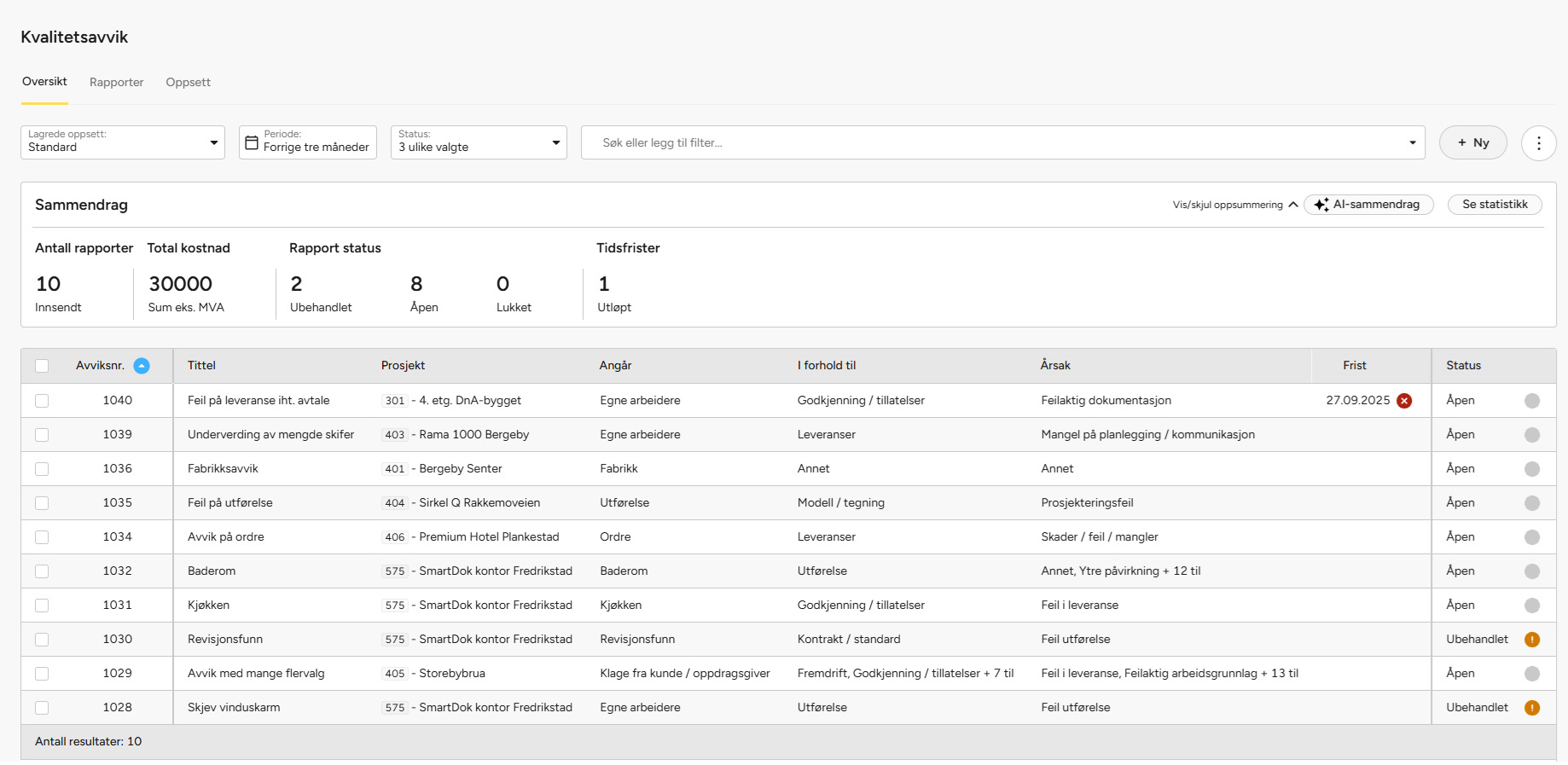The image size is (1568, 765).
Task: Click the red overdue icon next to 27.09.2025
Action: point(1403,401)
